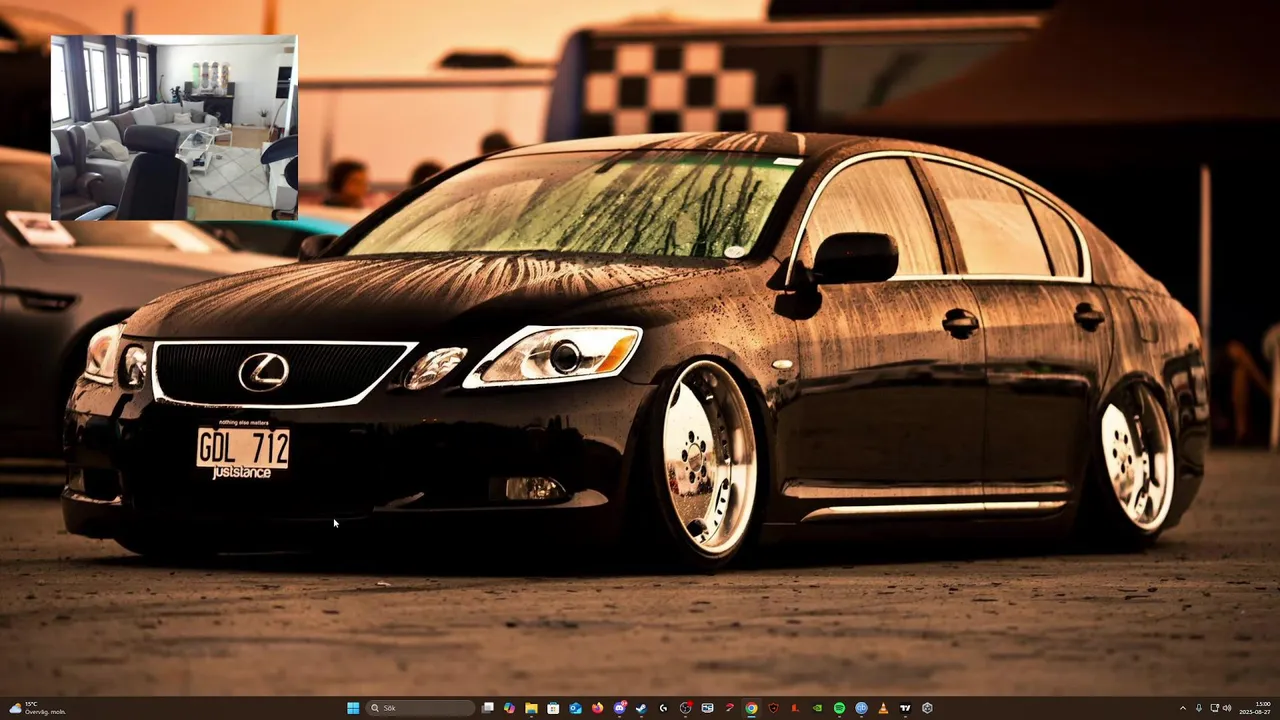Open the Windows Start menu
The height and width of the screenshot is (720, 1280).
click(353, 708)
